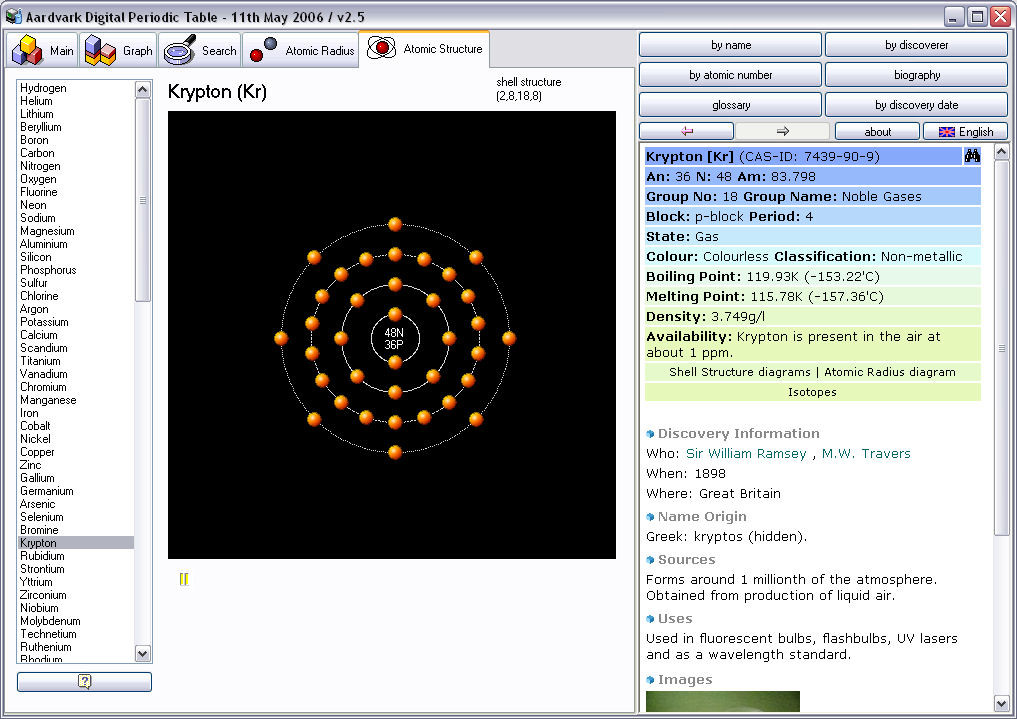Click element list scroll down arrow

point(143,653)
